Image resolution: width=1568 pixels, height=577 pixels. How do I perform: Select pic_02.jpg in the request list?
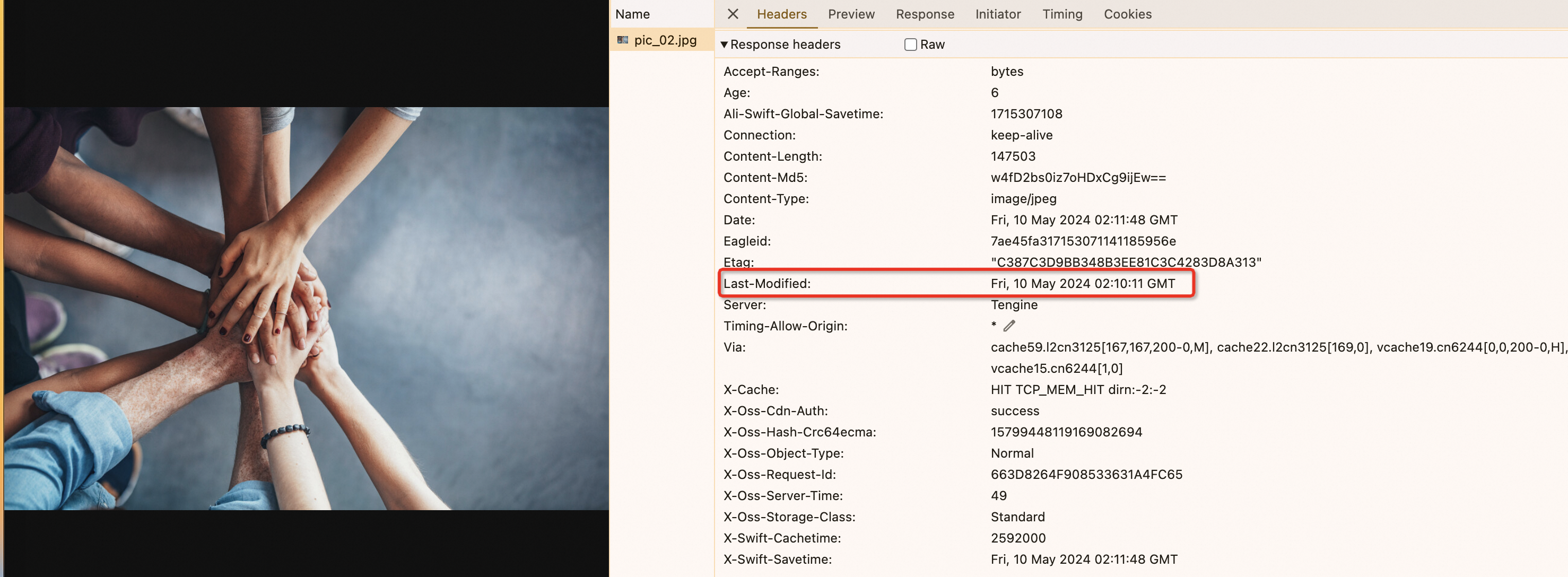[665, 40]
